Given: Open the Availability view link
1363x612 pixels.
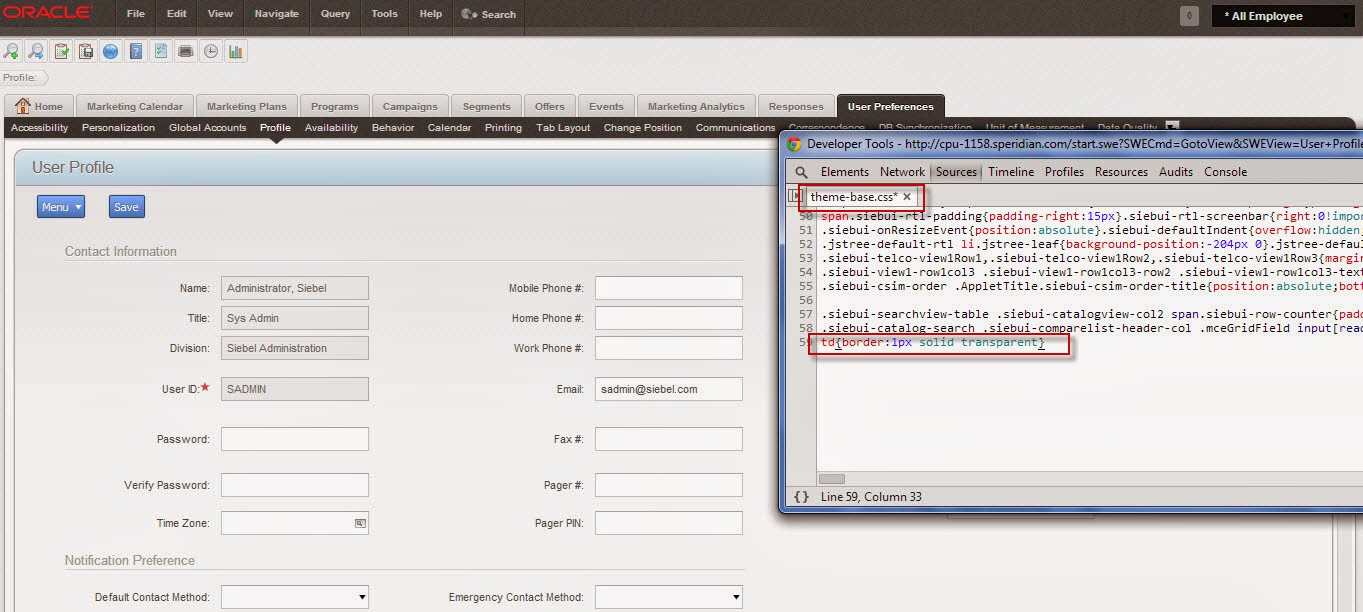Looking at the screenshot, I should pyautogui.click(x=332, y=128).
